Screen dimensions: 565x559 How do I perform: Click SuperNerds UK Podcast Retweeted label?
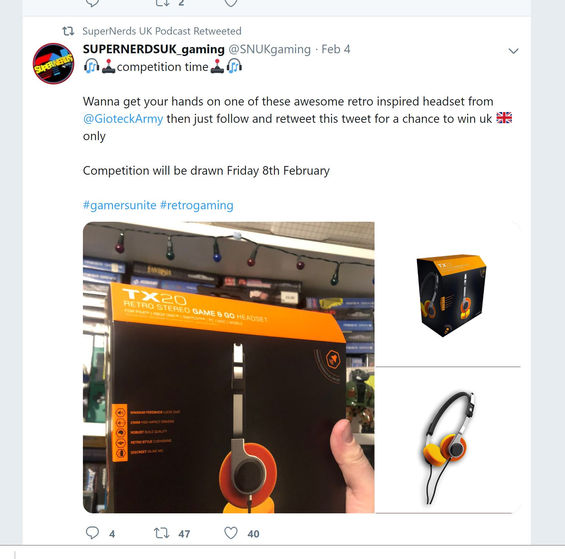coord(162,31)
